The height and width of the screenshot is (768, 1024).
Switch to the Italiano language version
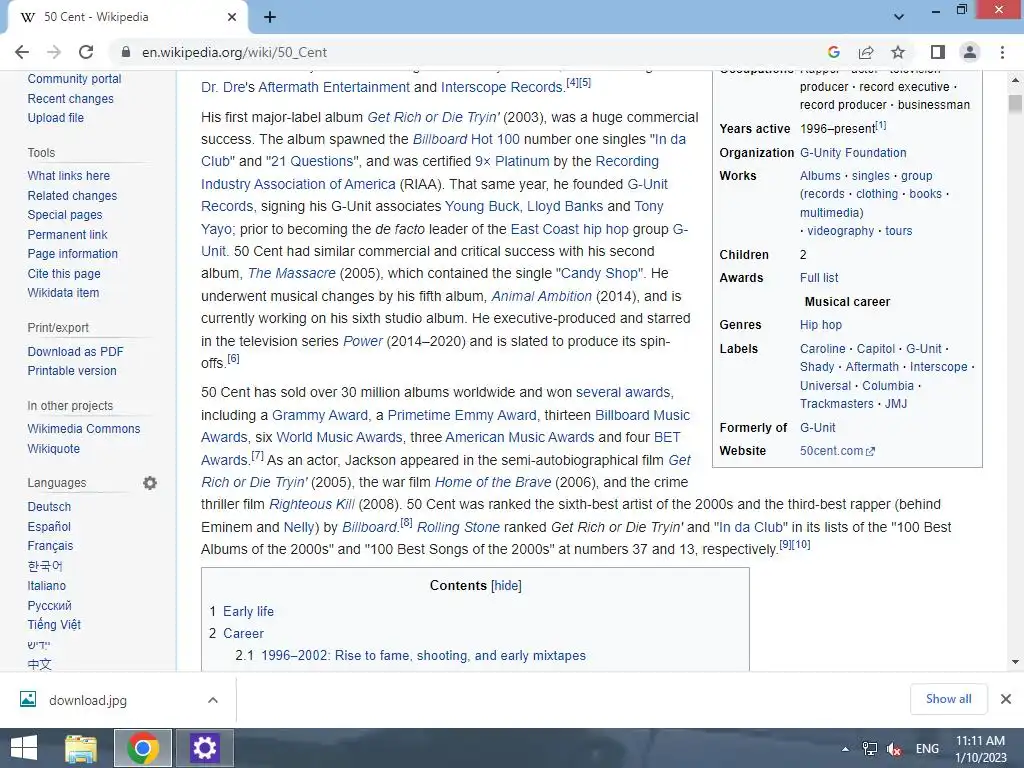pos(46,586)
